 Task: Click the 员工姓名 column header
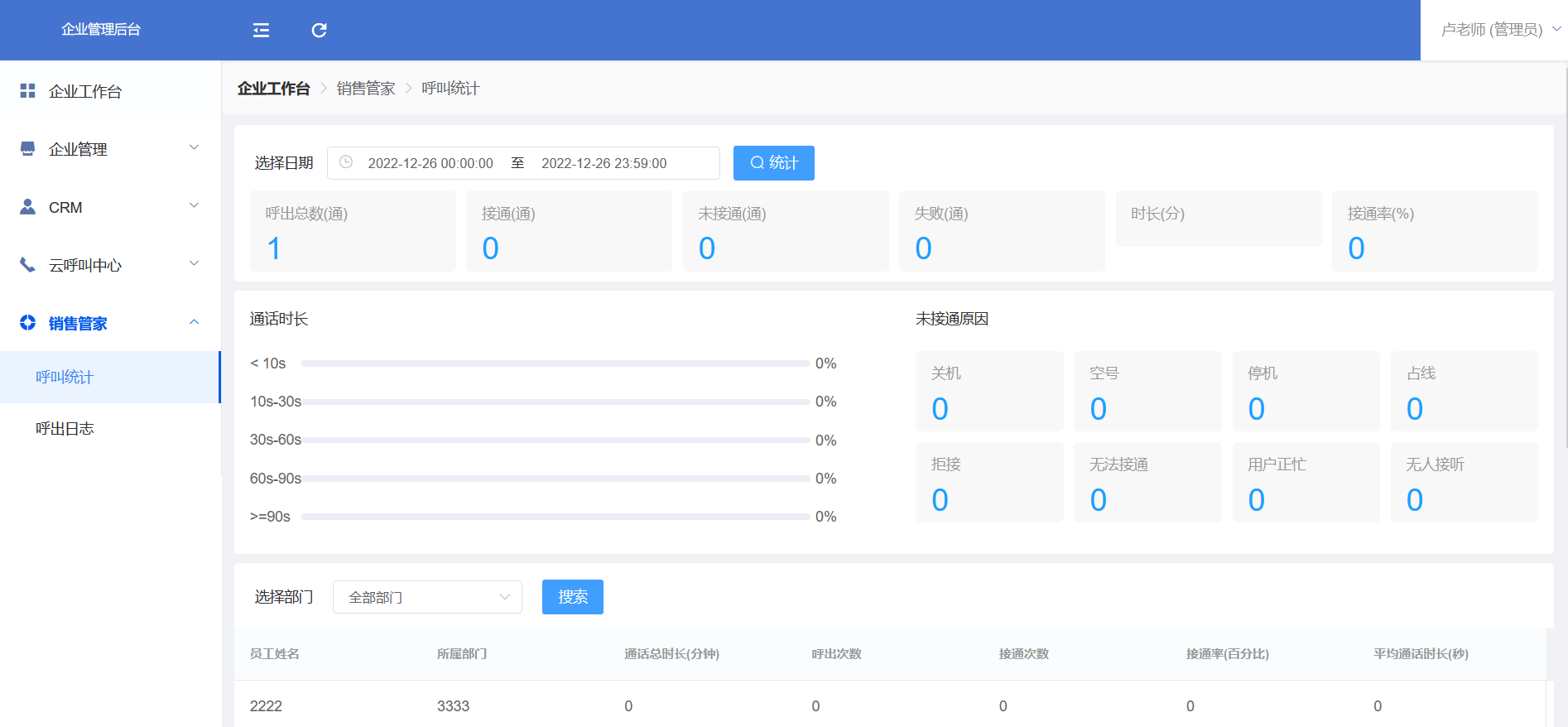275,654
